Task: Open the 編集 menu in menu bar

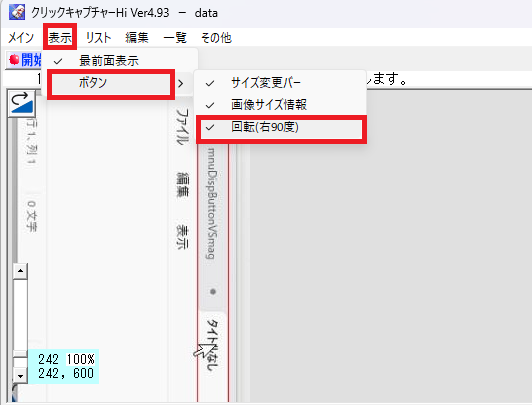Action: (x=137, y=37)
